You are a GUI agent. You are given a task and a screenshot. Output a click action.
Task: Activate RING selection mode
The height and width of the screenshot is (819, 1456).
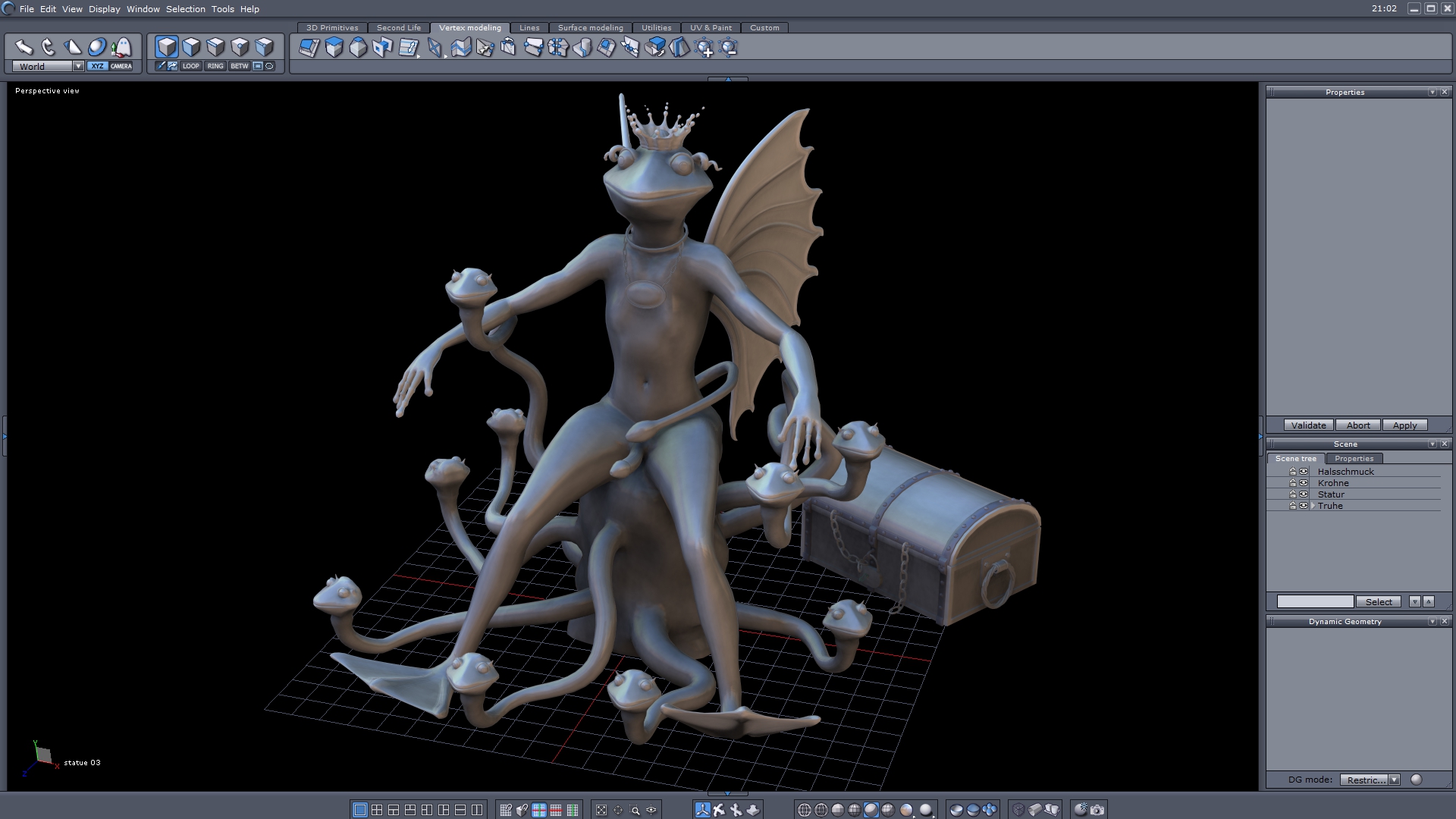coord(215,66)
